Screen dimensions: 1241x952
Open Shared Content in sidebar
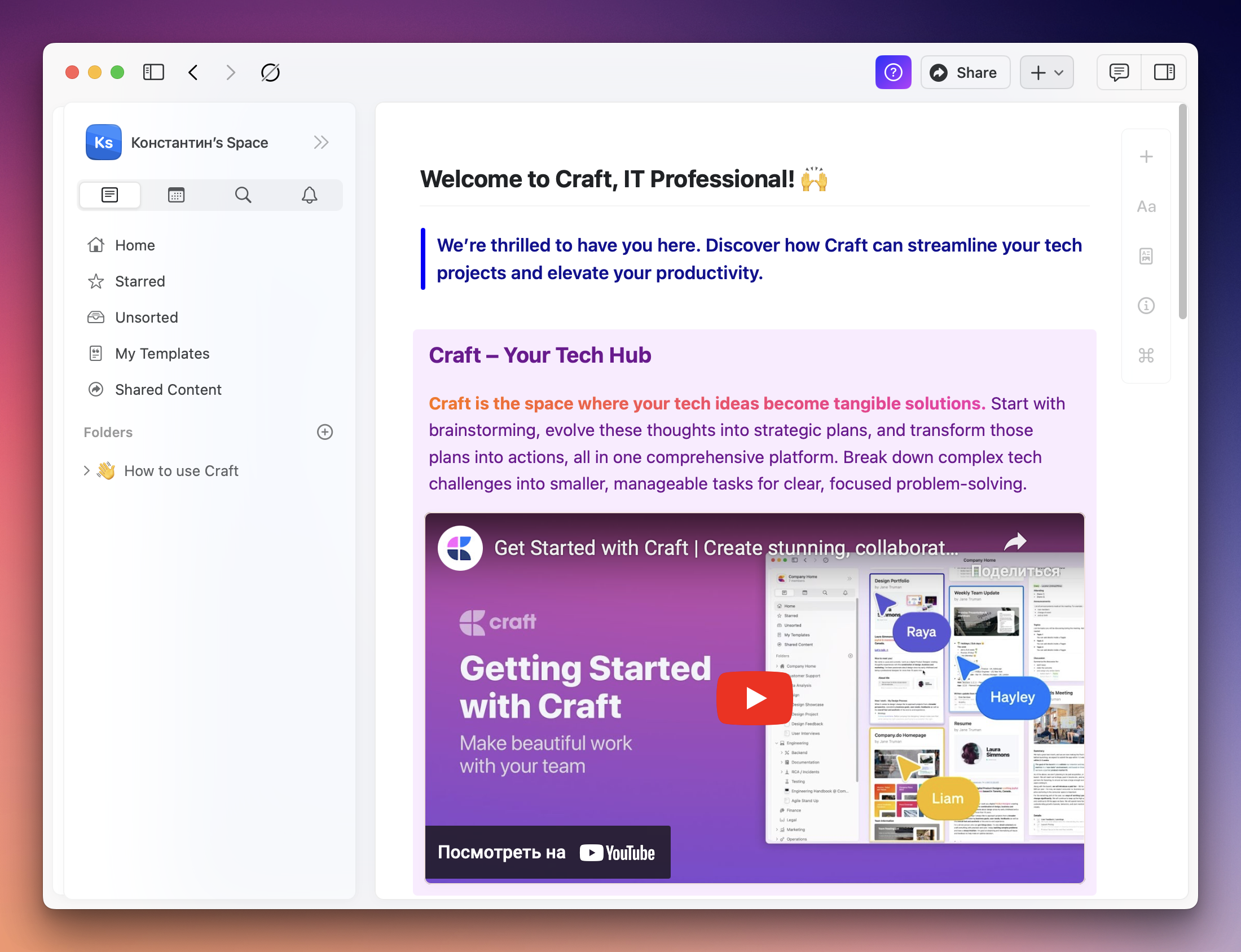point(168,390)
